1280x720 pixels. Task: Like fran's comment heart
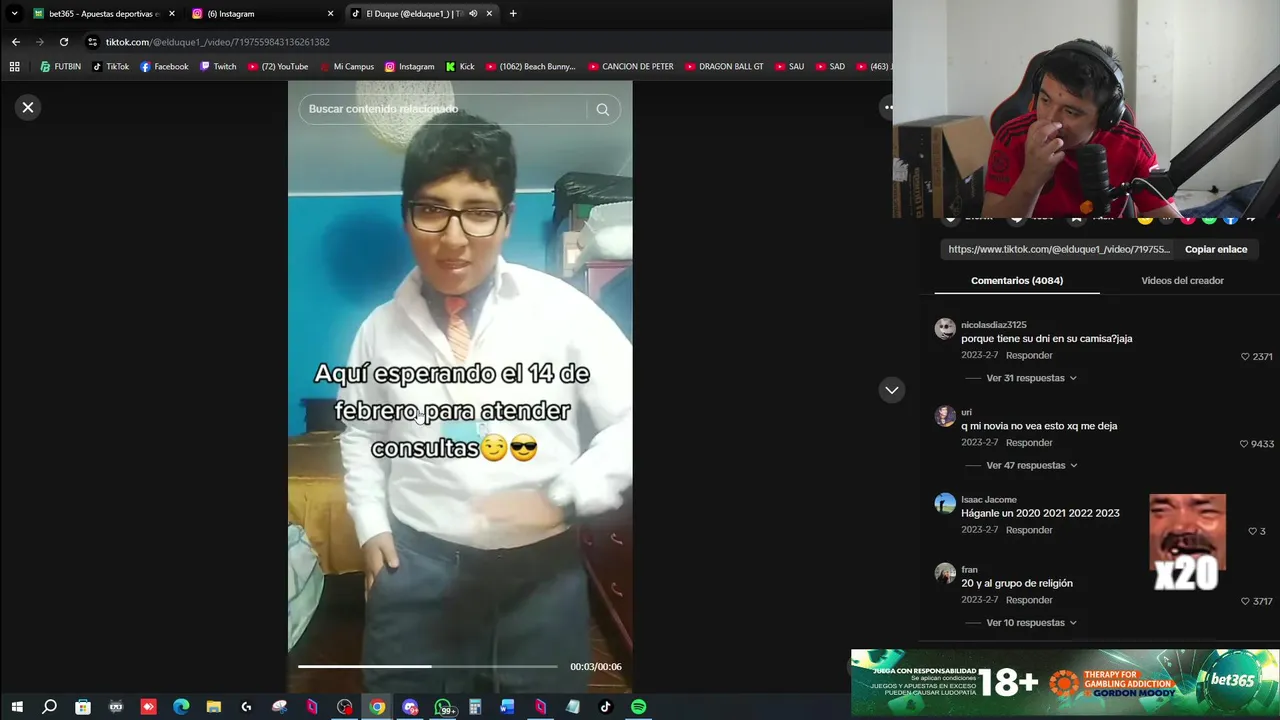[1245, 601]
